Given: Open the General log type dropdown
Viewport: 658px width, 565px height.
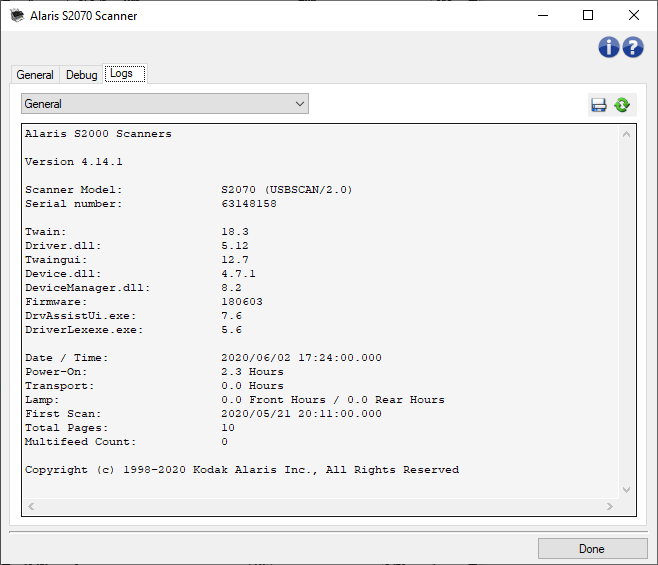Looking at the screenshot, I should (165, 104).
